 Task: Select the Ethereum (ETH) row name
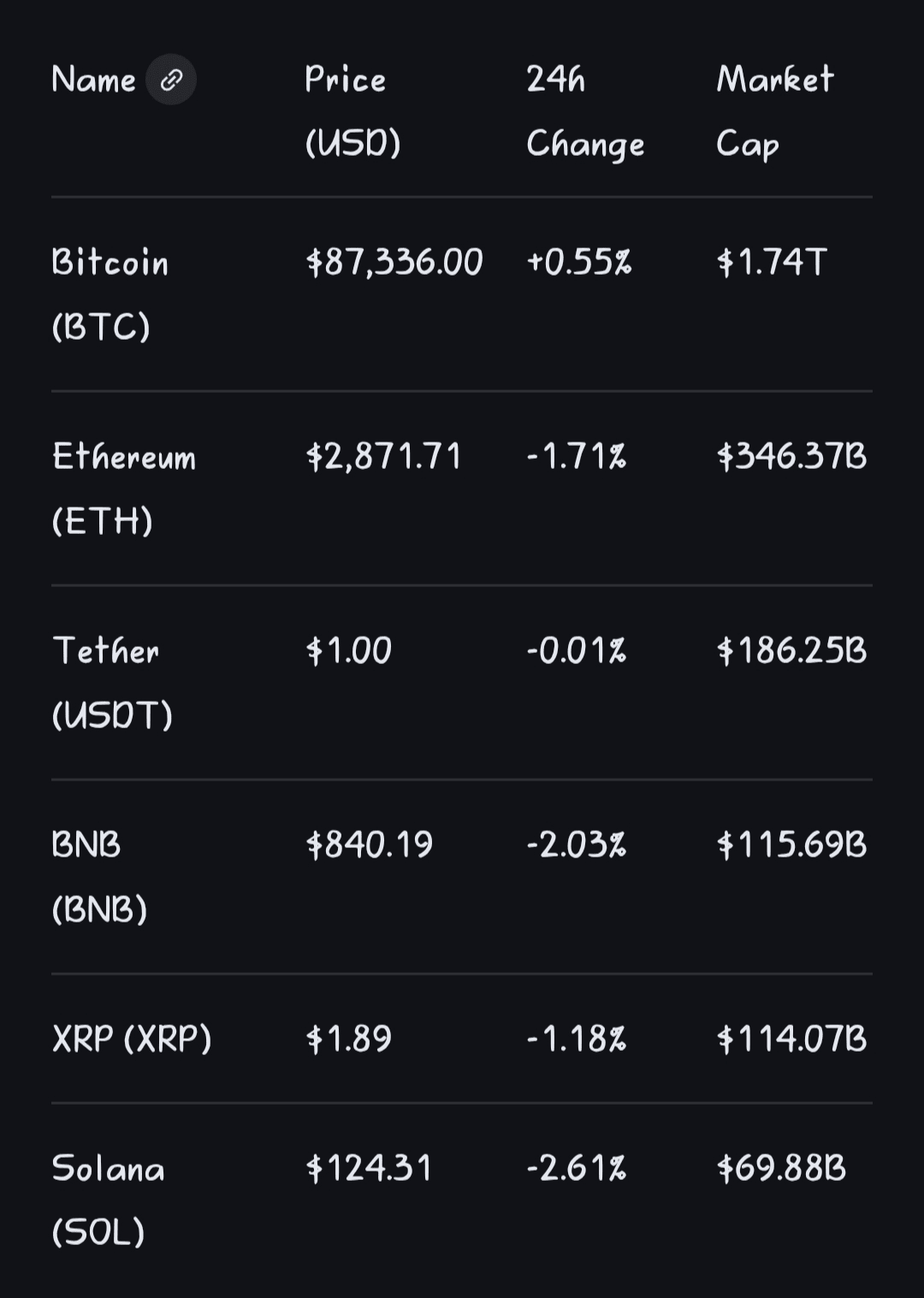click(x=123, y=488)
